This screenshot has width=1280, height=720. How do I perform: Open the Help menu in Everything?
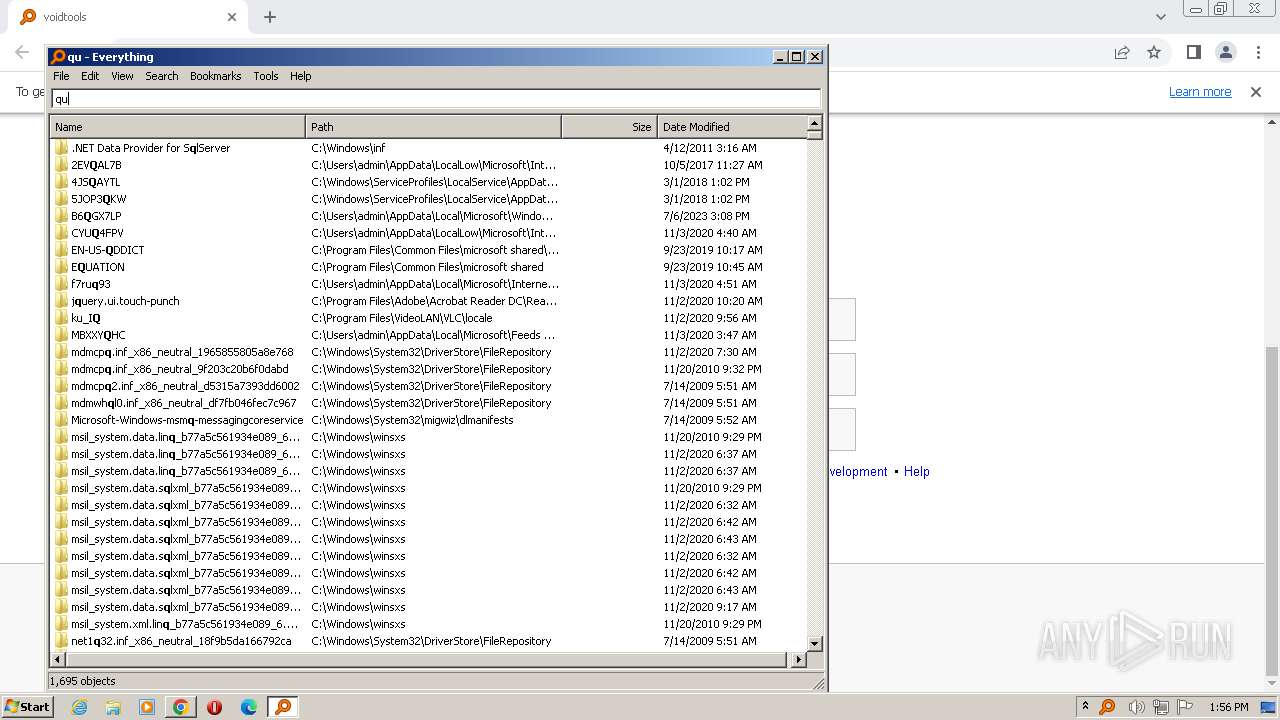tap(300, 76)
